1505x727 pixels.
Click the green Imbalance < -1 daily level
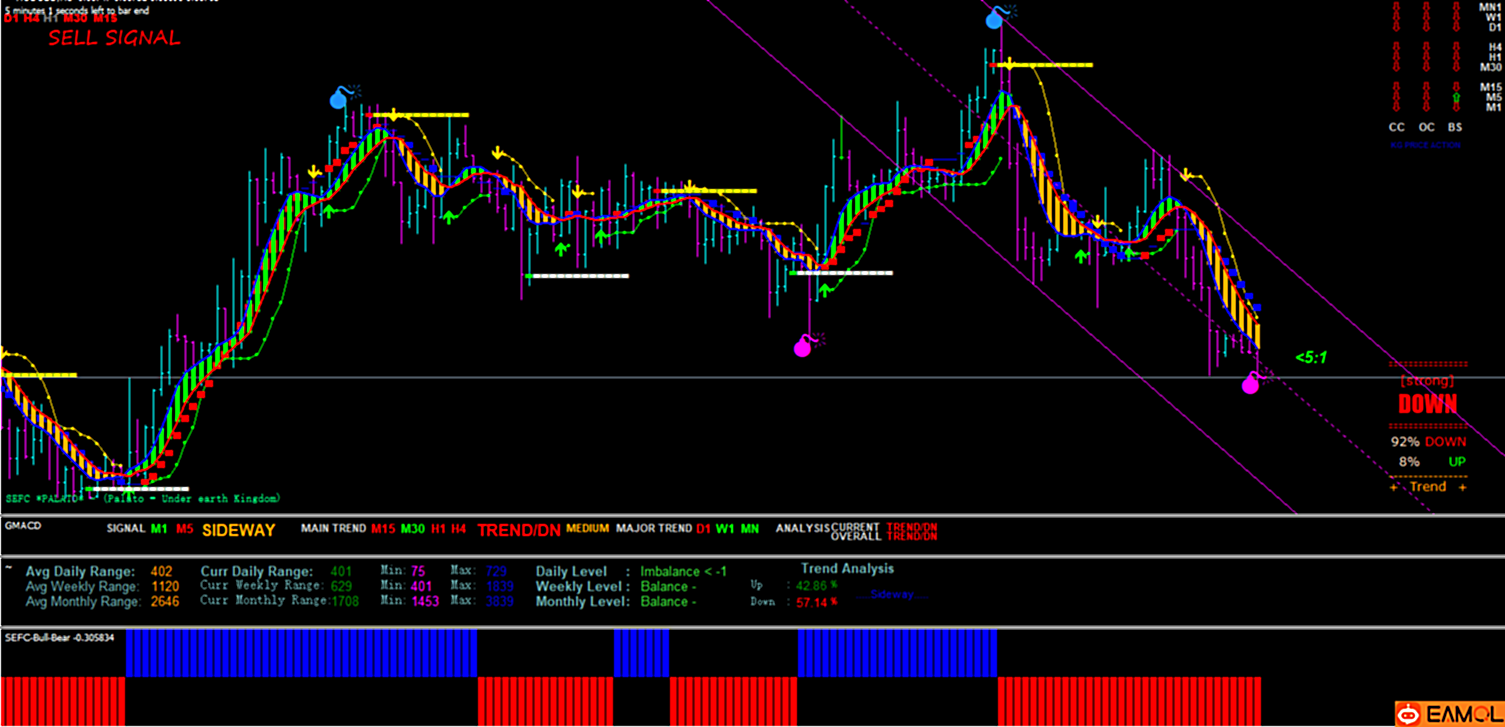(683, 572)
